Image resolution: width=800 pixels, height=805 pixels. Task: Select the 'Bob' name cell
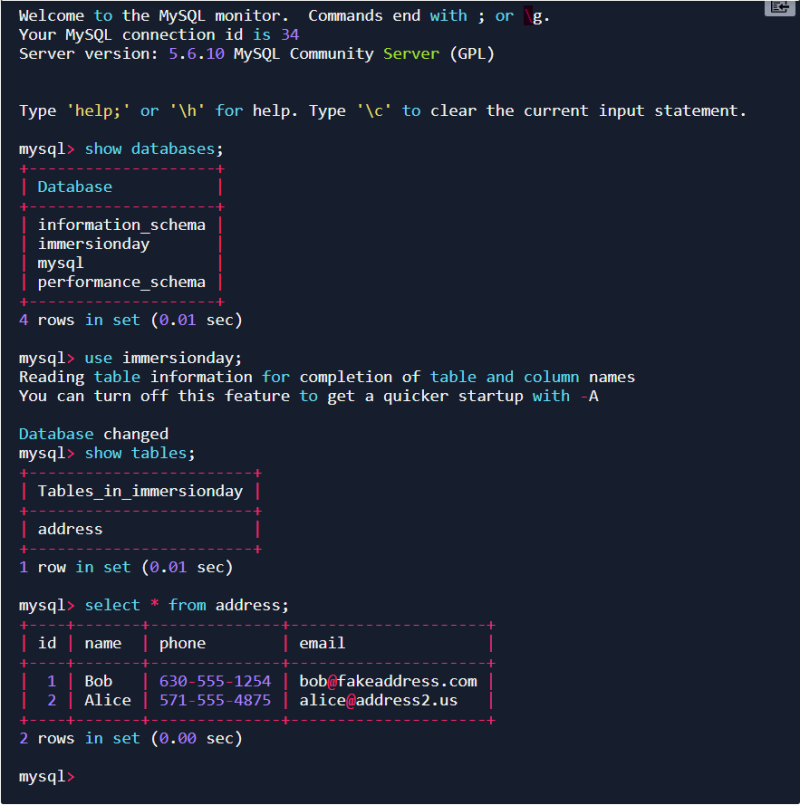pos(99,681)
